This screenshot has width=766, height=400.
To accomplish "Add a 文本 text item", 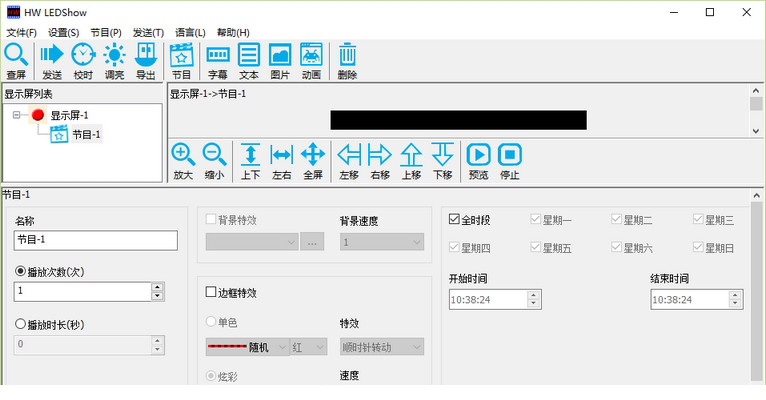I will point(249,61).
